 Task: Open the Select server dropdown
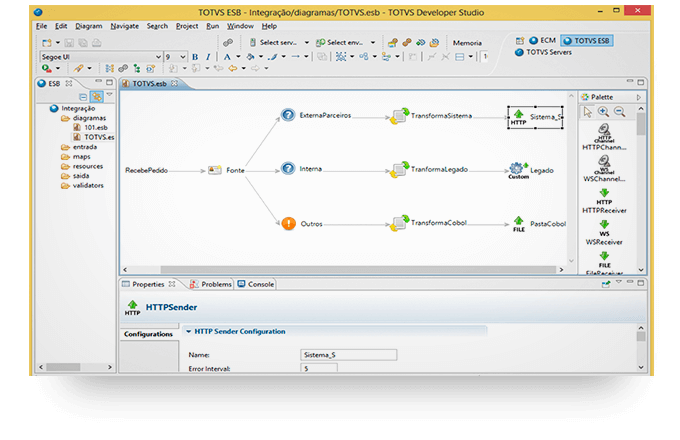coord(307,42)
